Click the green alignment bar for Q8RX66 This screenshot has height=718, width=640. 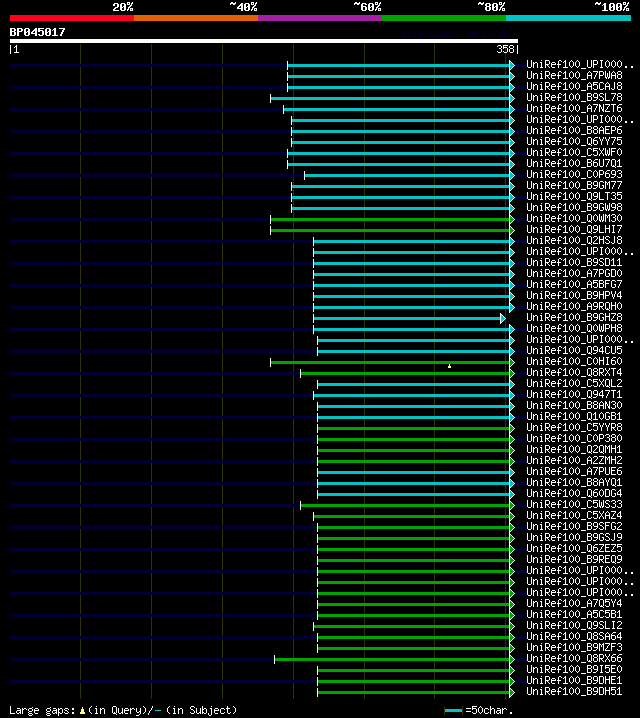pyautogui.click(x=395, y=659)
